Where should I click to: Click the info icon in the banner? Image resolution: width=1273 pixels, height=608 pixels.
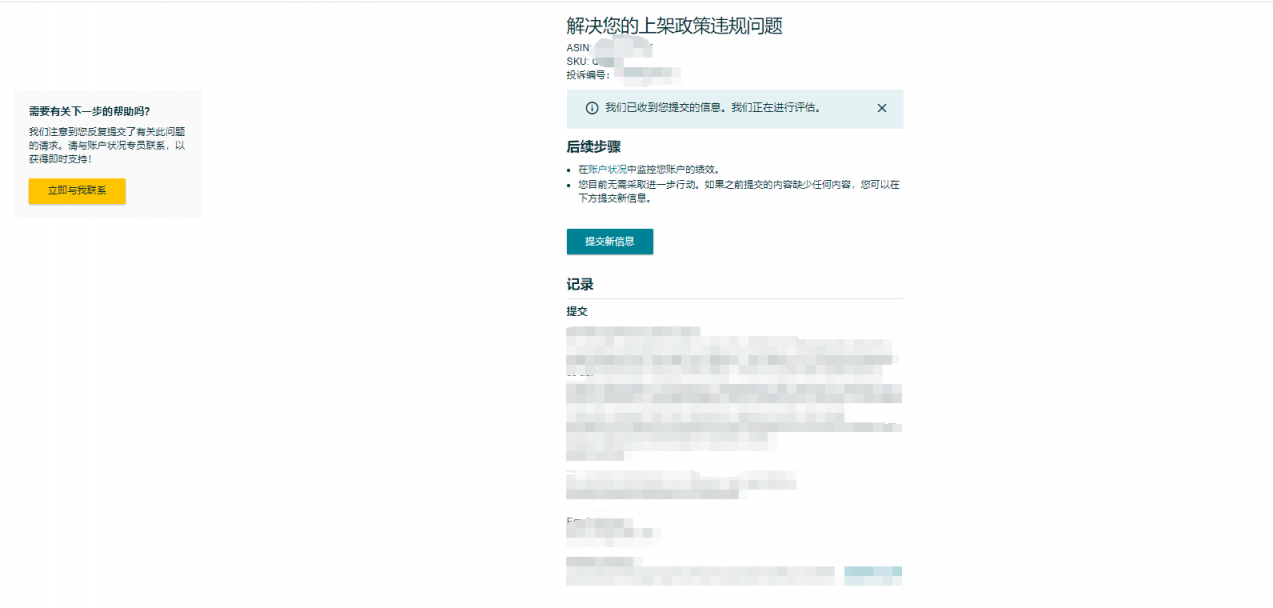pos(592,108)
